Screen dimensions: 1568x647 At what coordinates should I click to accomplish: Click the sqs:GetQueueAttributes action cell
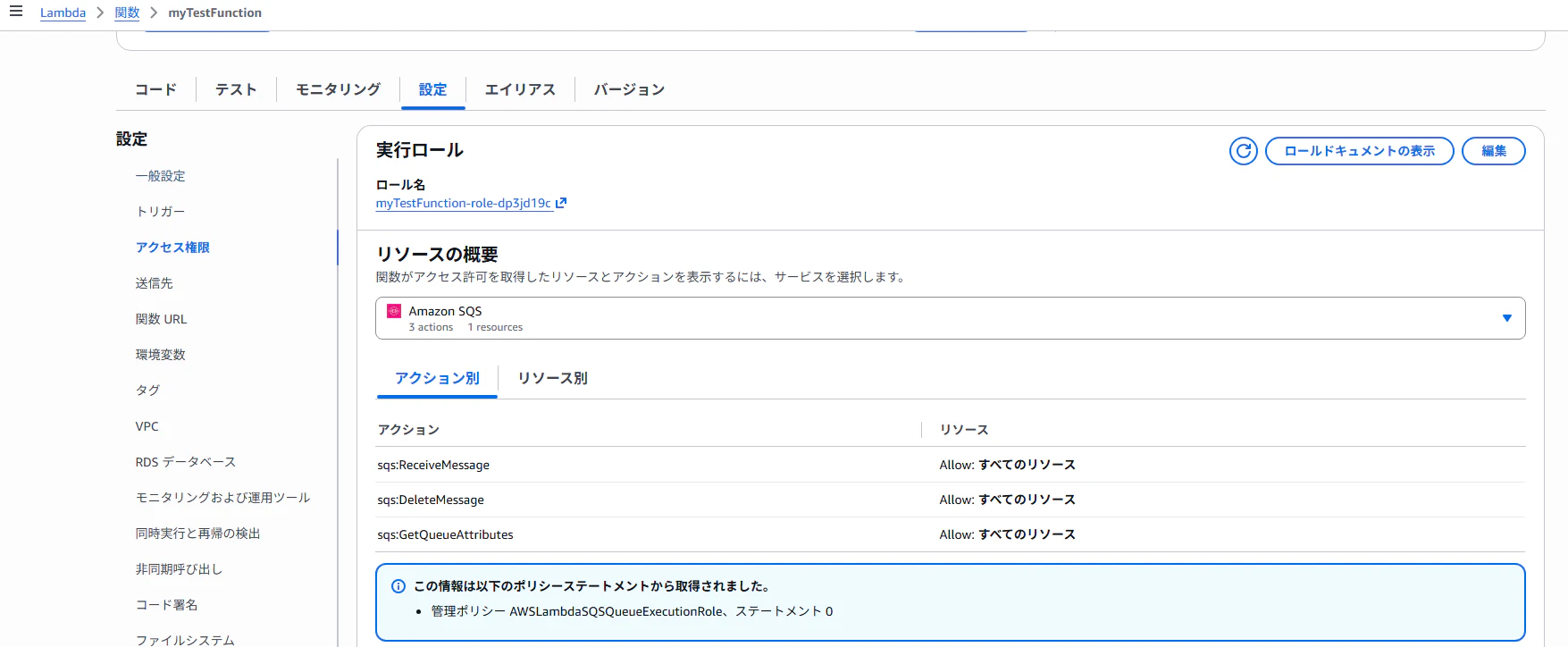[x=445, y=534]
